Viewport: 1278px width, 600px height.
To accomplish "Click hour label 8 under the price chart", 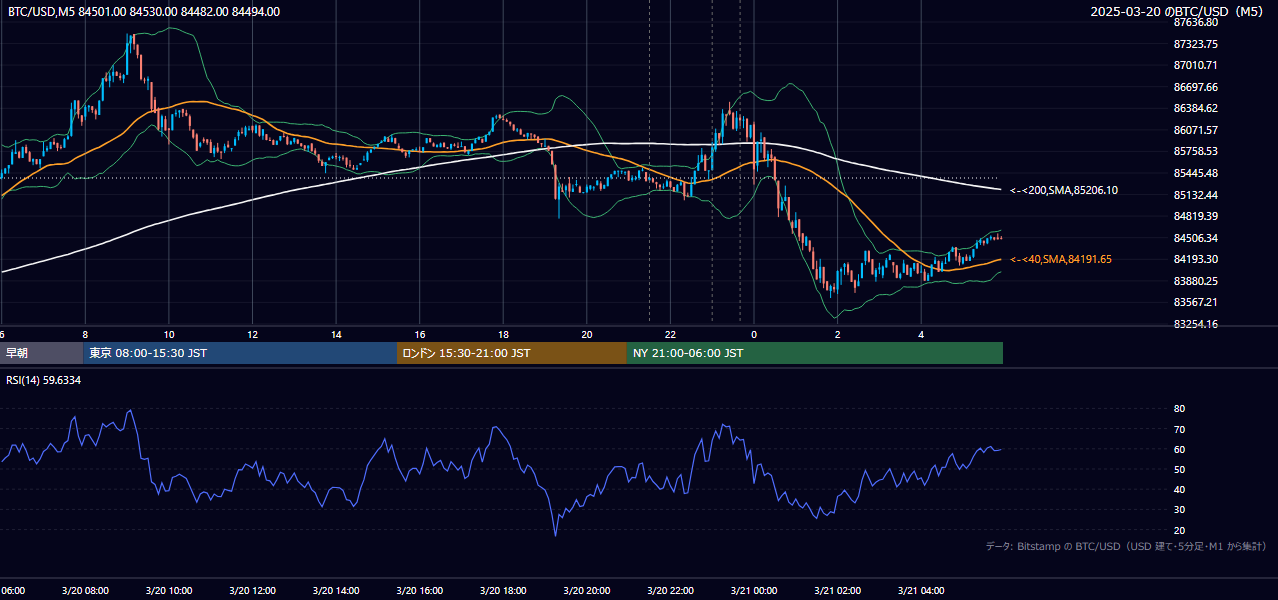I will click(85, 335).
